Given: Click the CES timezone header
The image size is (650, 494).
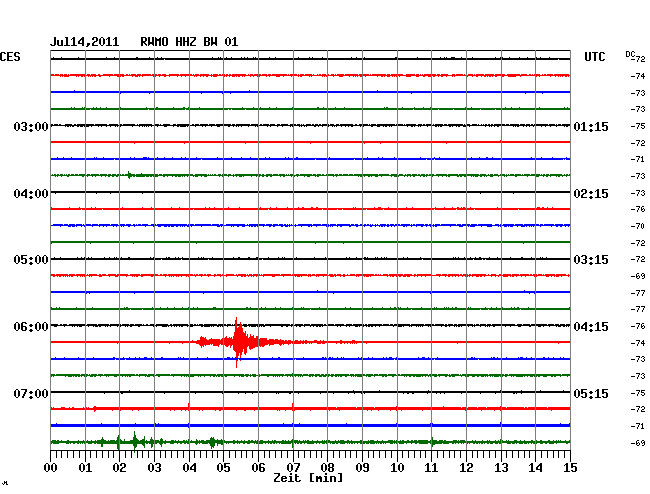Looking at the screenshot, I should tap(10, 57).
